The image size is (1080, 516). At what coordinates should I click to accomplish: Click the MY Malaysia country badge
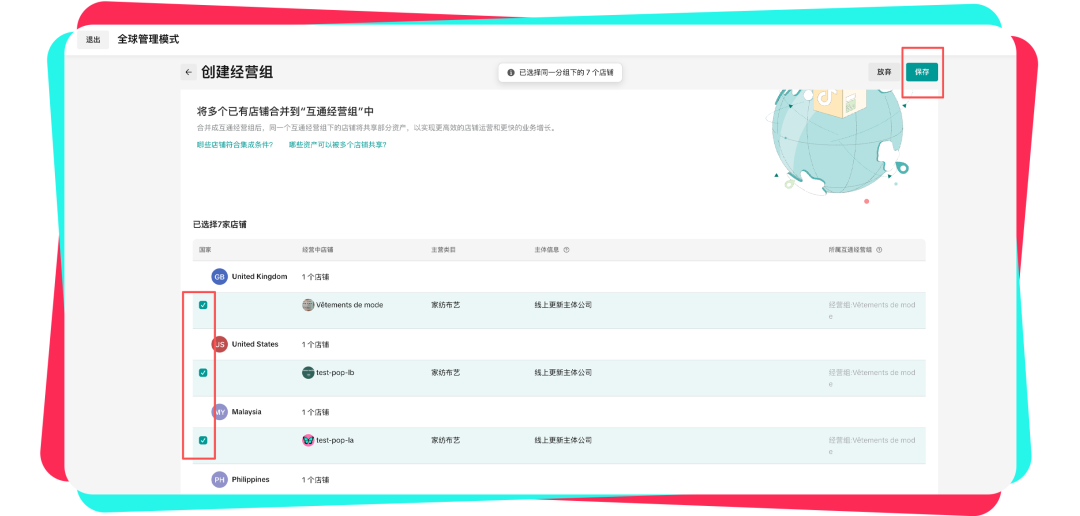(x=219, y=412)
